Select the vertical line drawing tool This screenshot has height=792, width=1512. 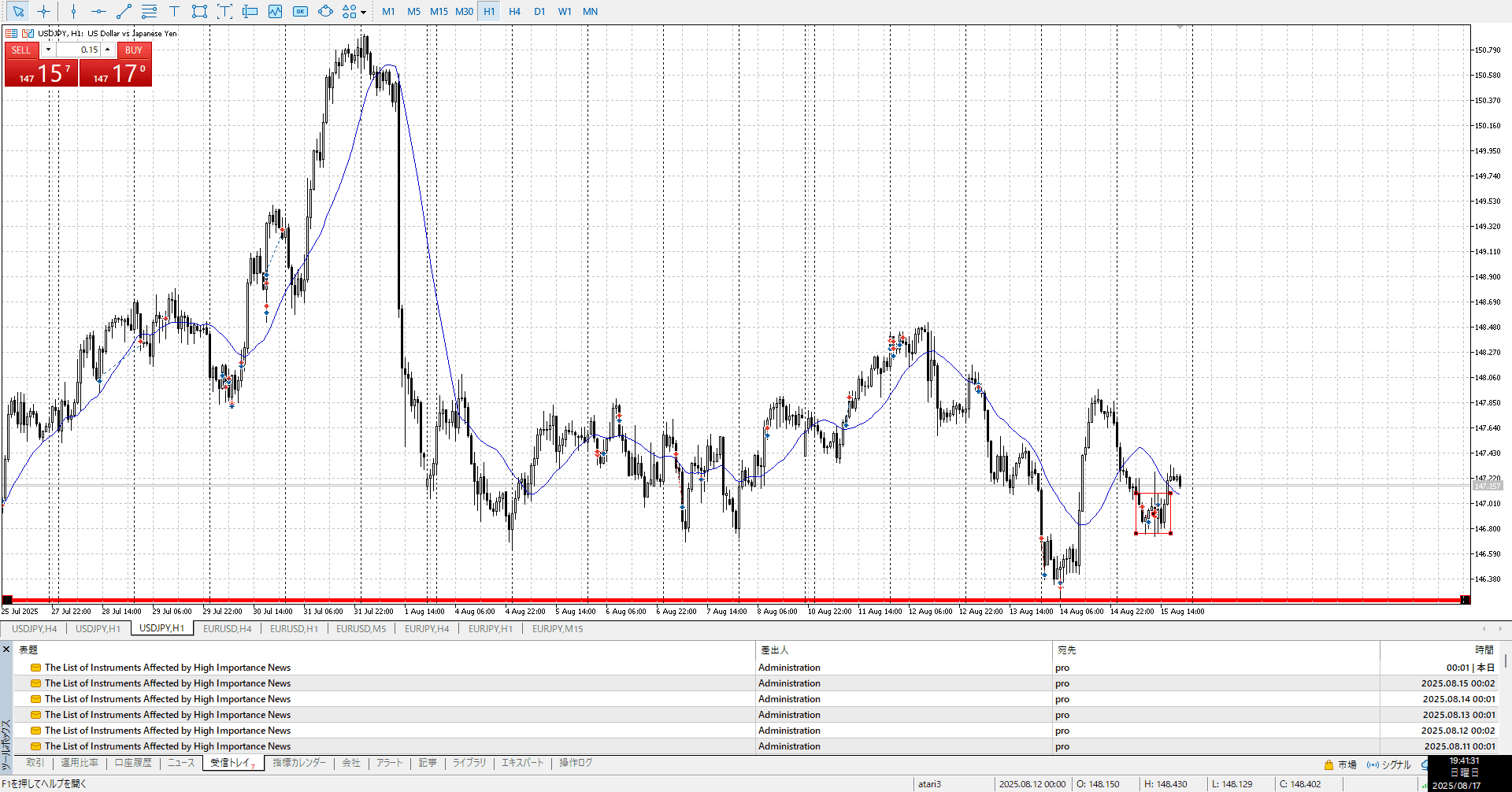pyautogui.click(x=73, y=12)
